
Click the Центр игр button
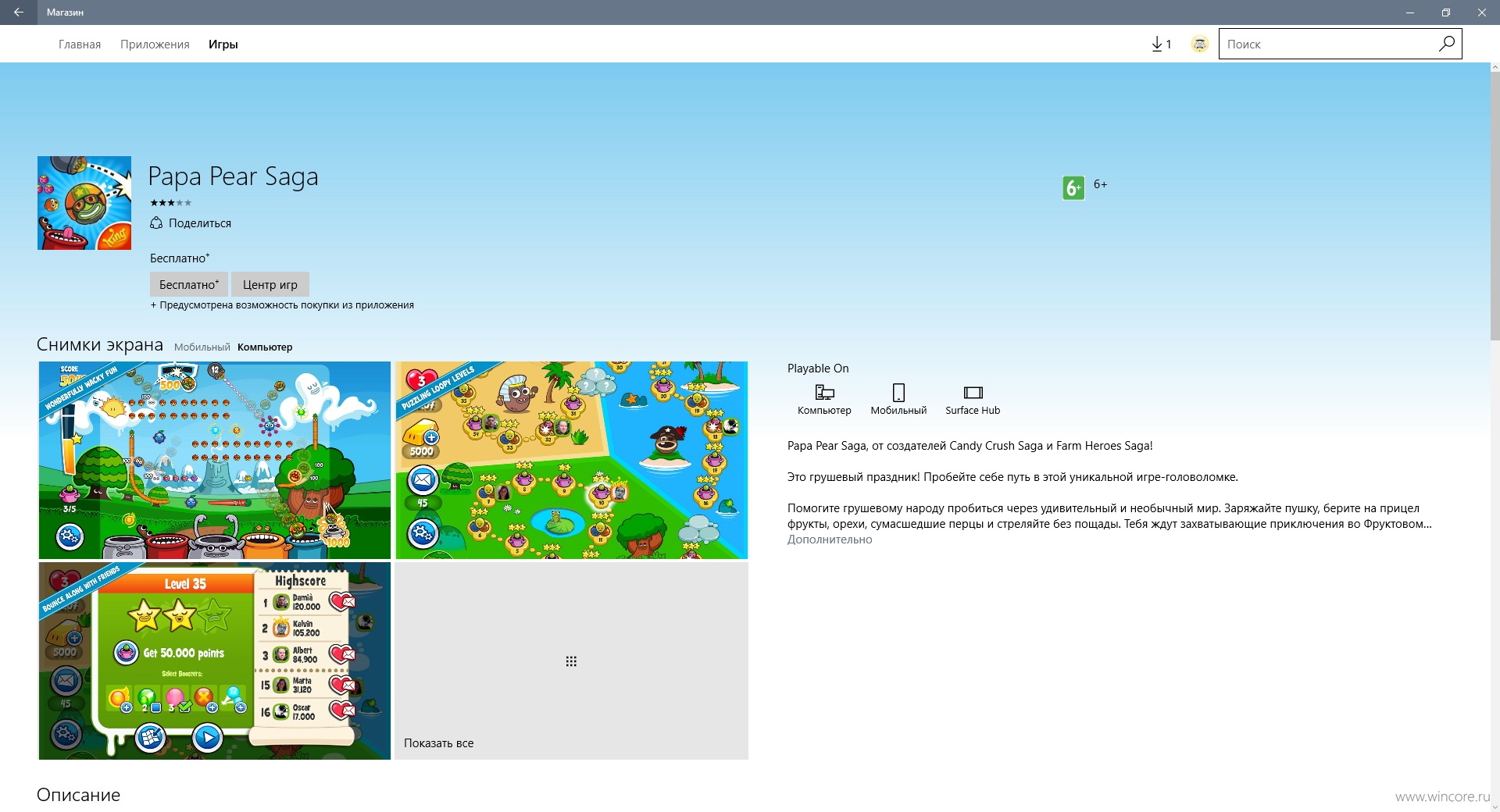270,284
